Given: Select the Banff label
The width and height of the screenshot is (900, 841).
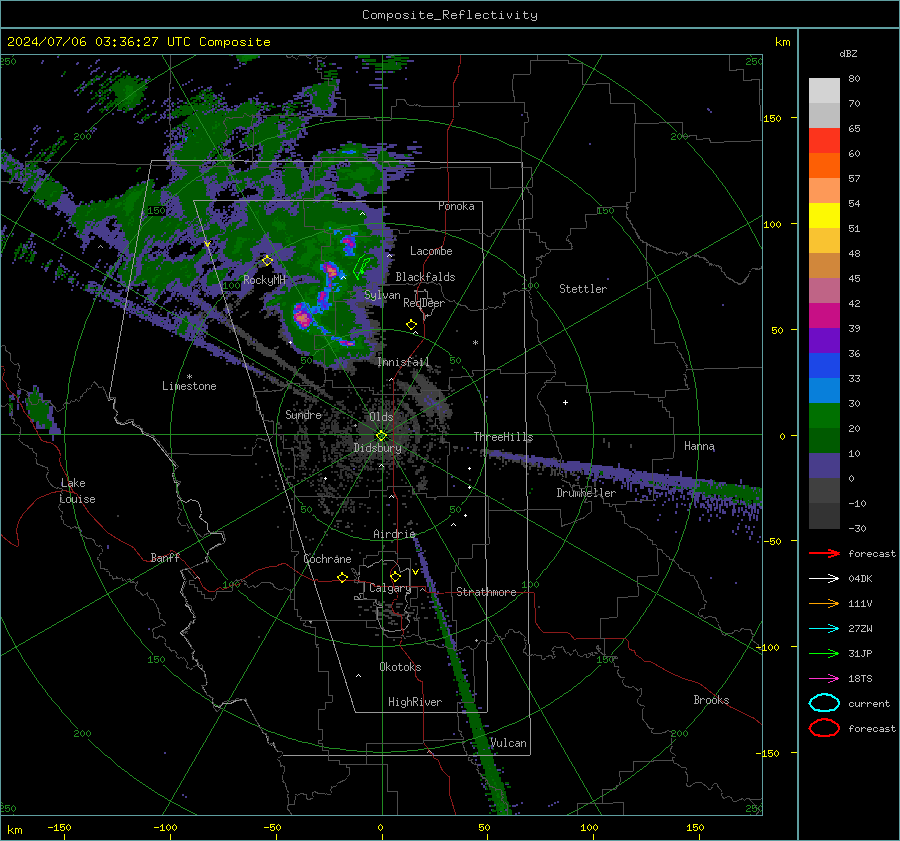Looking at the screenshot, I should tap(165, 557).
